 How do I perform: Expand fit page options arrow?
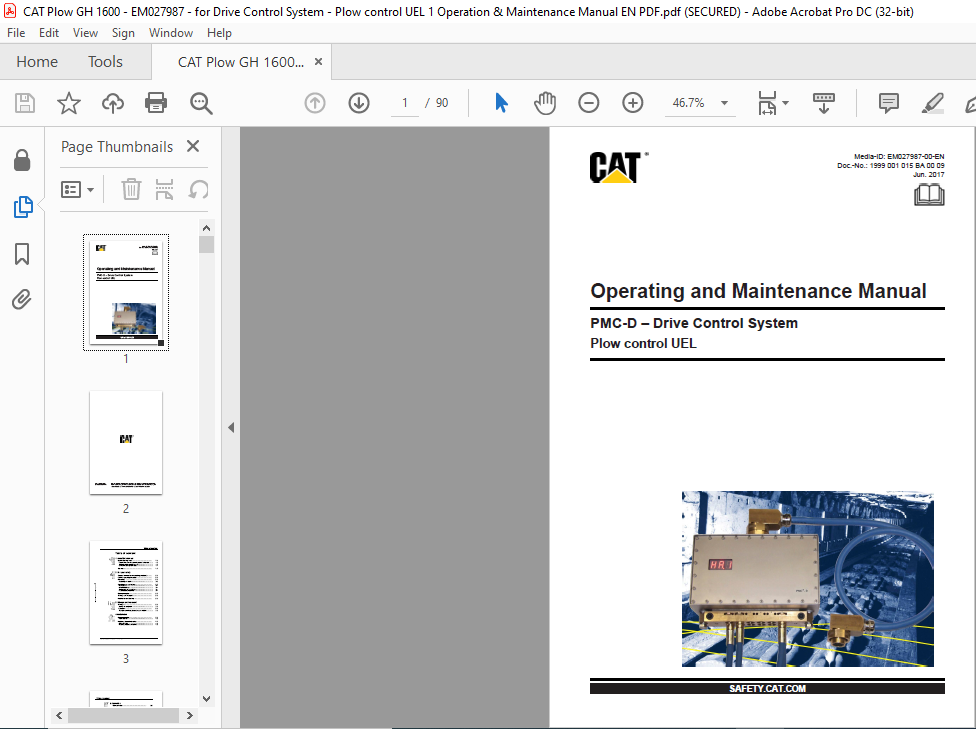click(786, 103)
